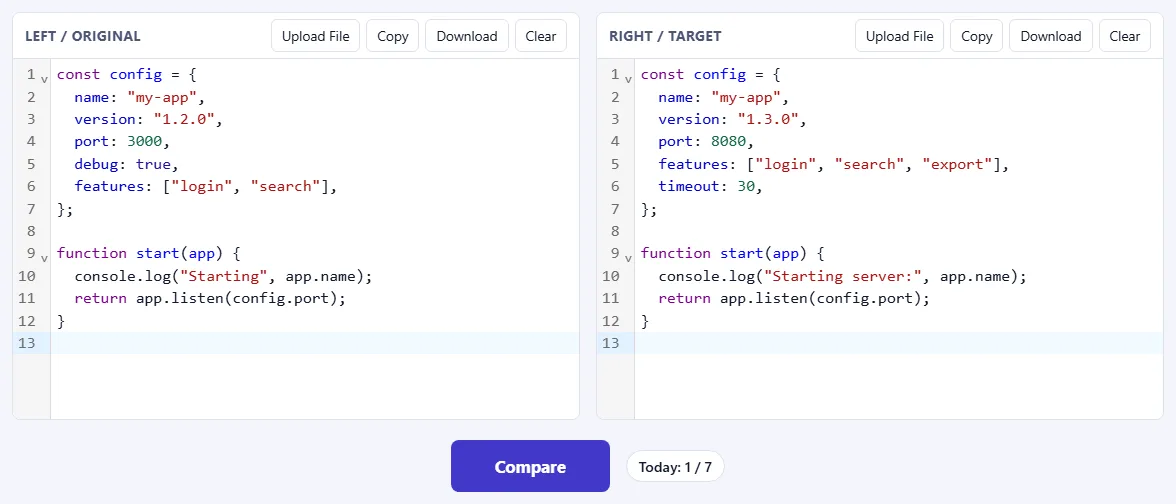Click "my-app" string in left editor
Screen dimensions: 1176x504
pos(162,97)
